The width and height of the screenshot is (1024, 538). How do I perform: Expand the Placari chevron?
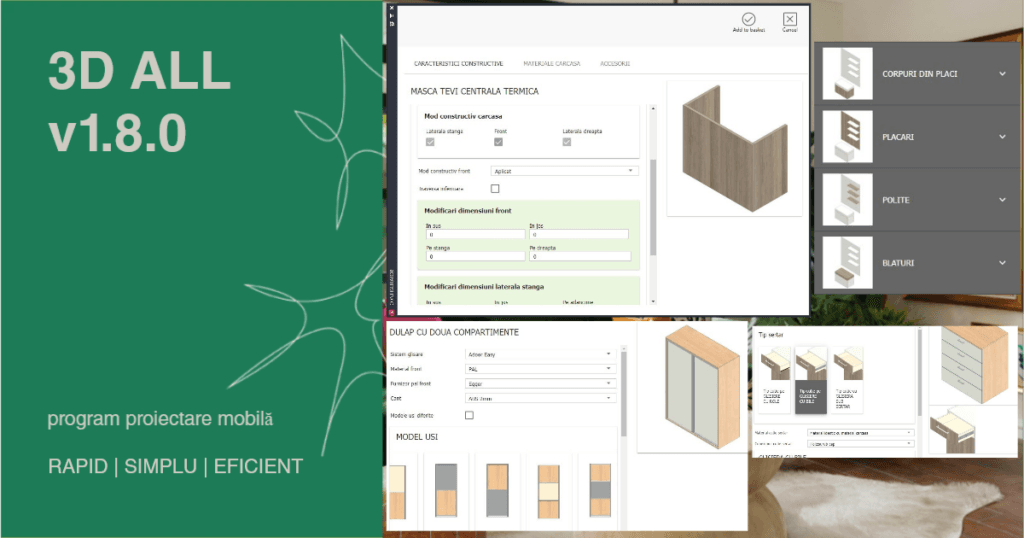[1002, 136]
